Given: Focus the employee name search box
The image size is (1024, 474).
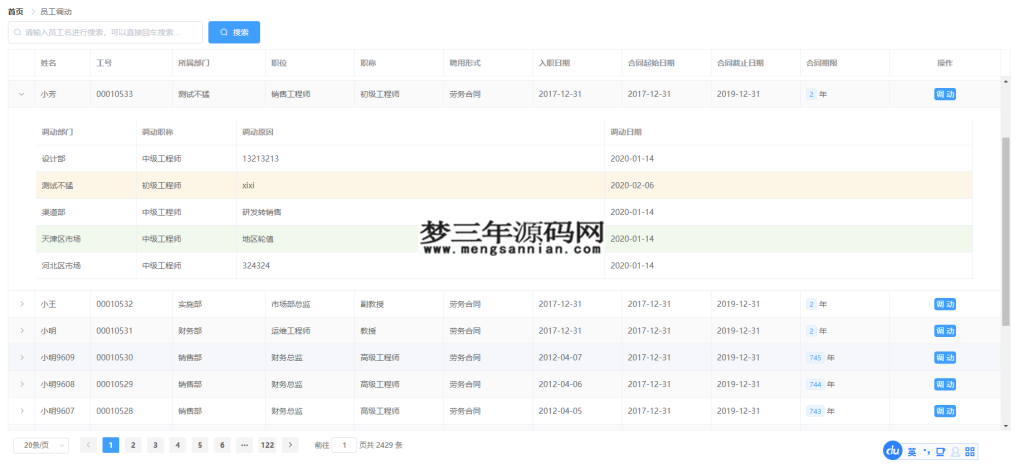Looking at the screenshot, I should (105, 32).
